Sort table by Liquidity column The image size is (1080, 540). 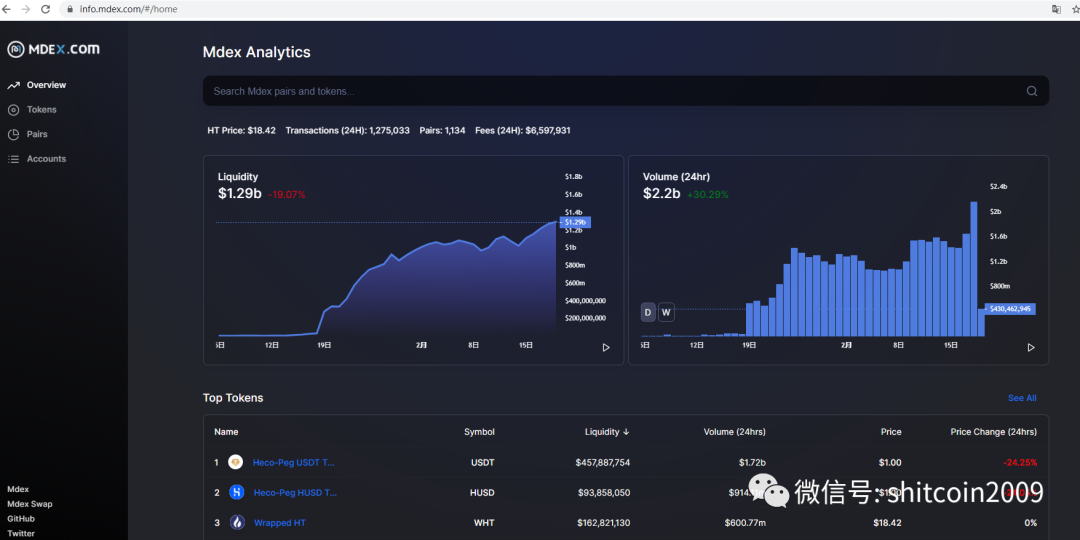point(607,432)
